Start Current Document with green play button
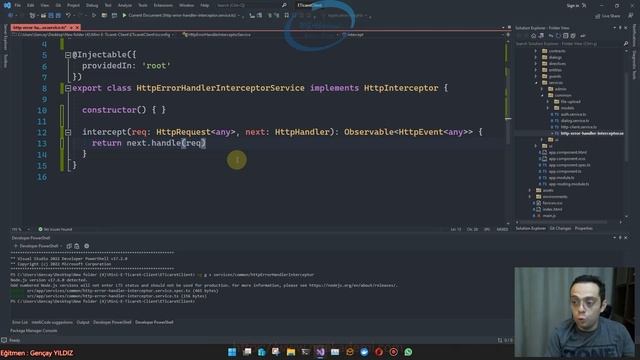 click(x=124, y=16)
